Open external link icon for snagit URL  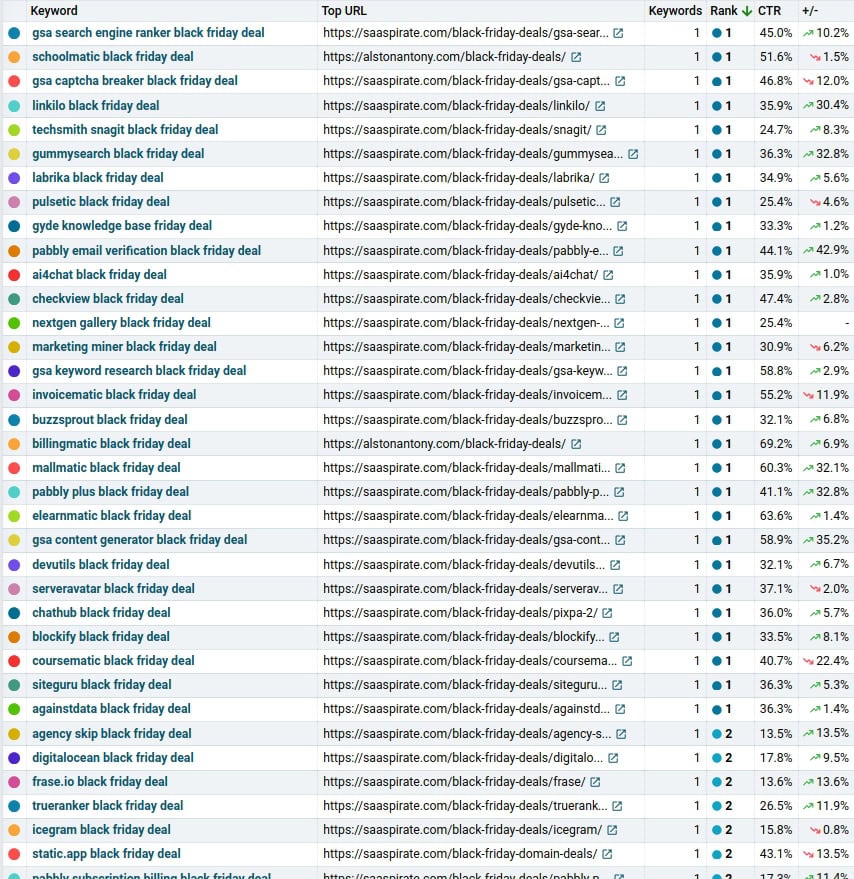(x=601, y=130)
